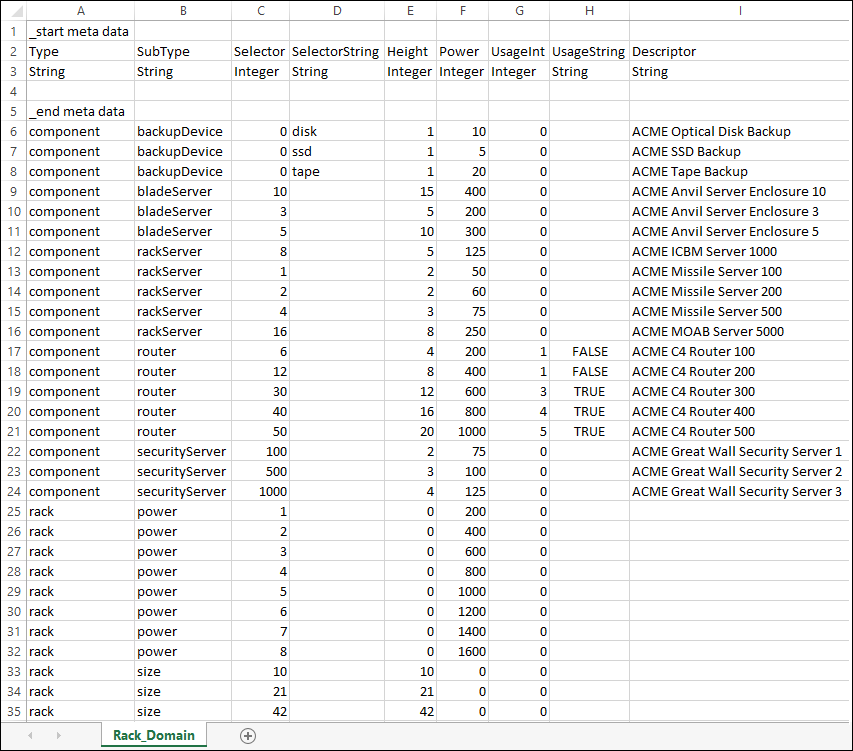Screen dimensions: 853x751
Task: Select row 6 by clicking its row number
Action: click(14, 131)
